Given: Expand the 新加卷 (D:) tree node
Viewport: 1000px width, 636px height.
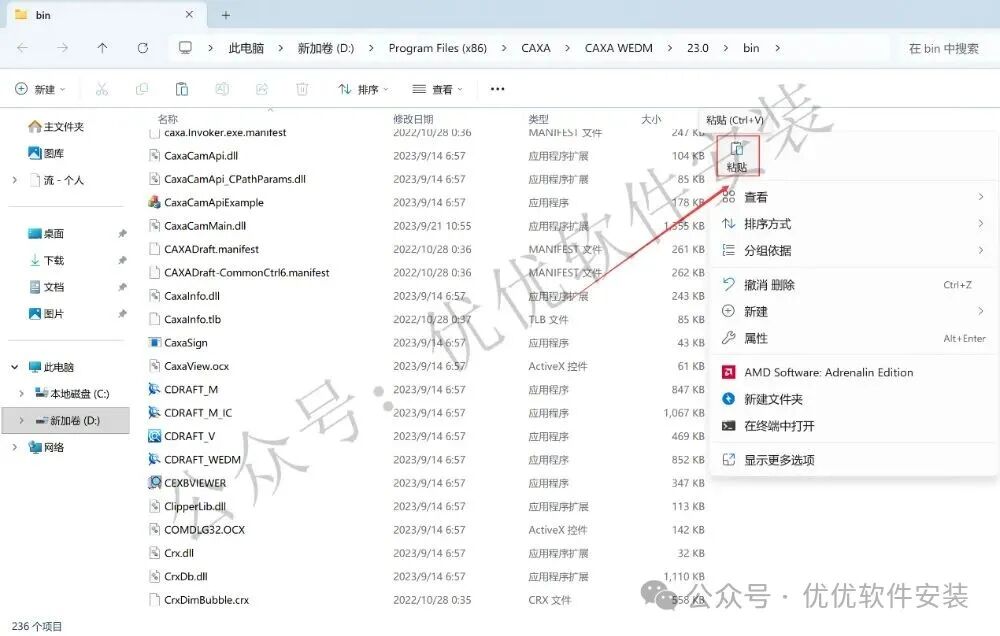Looking at the screenshot, I should 21,421.
